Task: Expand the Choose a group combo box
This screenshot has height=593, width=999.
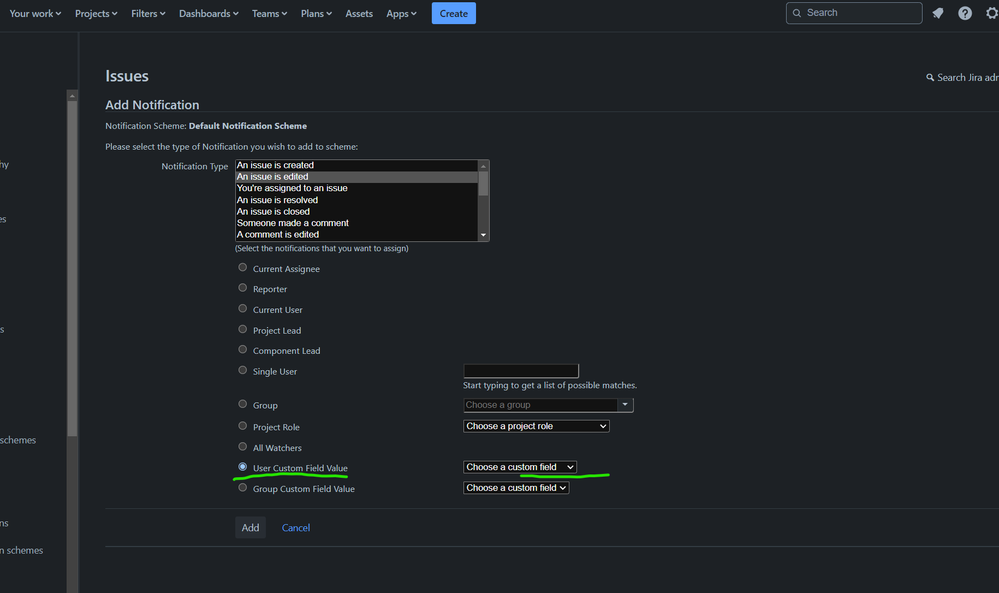Action: coord(625,405)
